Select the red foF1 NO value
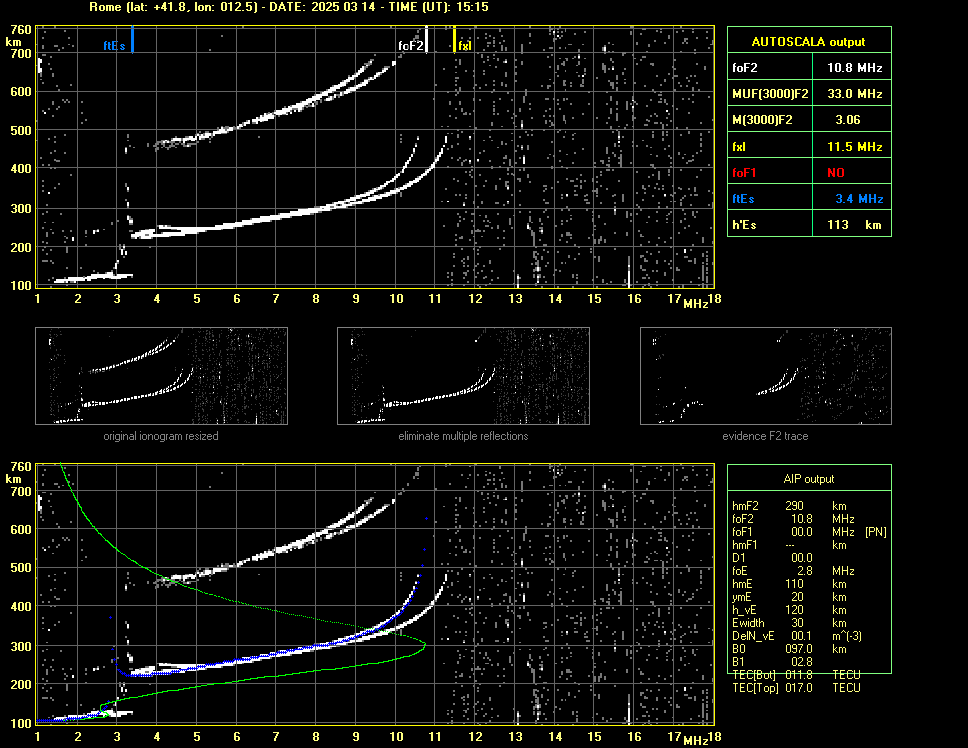Viewport: 968px width, 748px height. [836, 173]
